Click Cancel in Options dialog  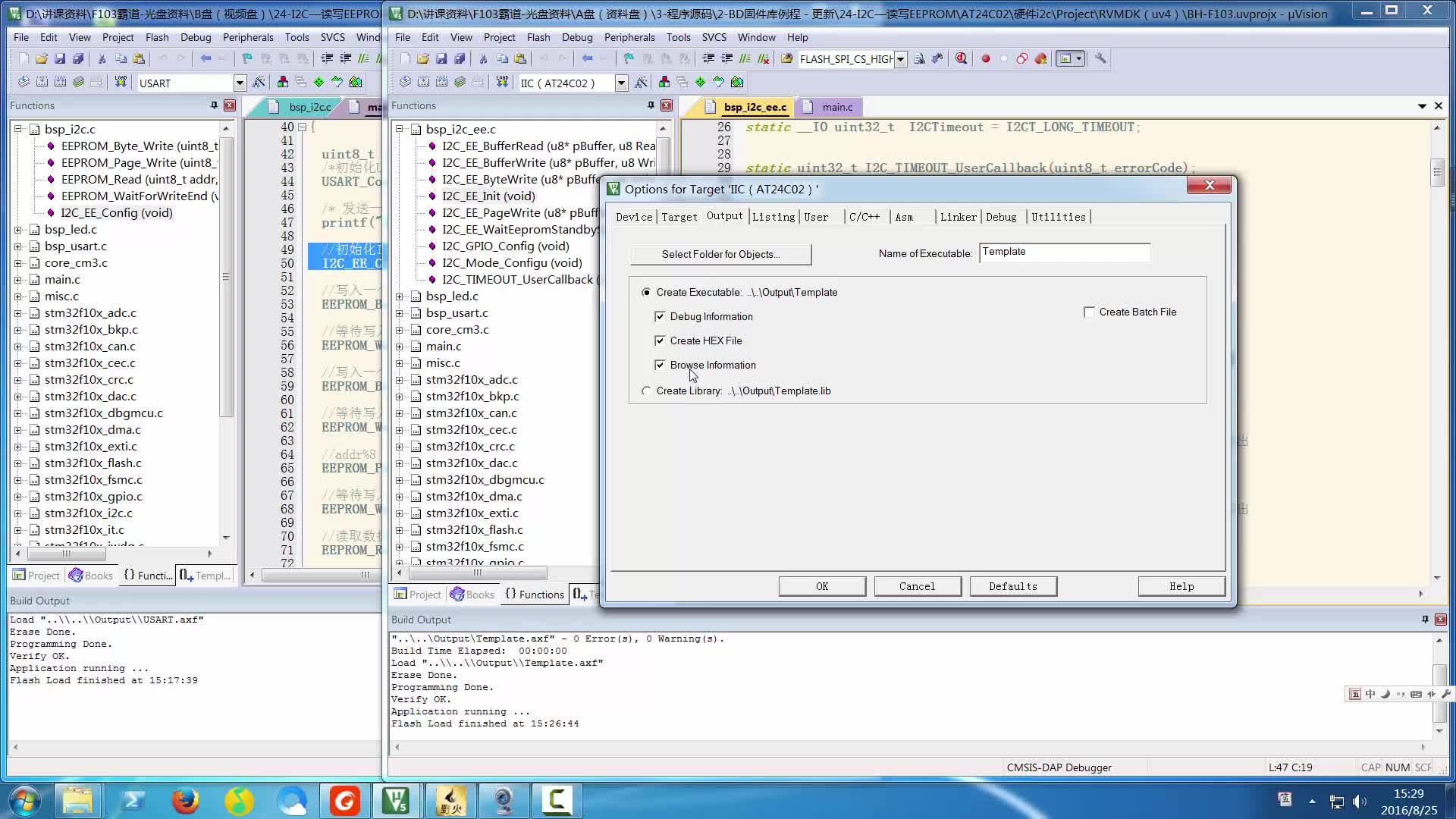[917, 586]
